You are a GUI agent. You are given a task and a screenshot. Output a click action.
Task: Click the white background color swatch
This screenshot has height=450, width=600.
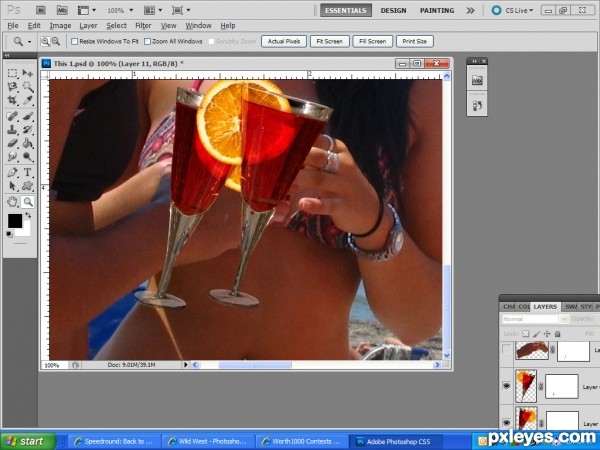[24, 231]
